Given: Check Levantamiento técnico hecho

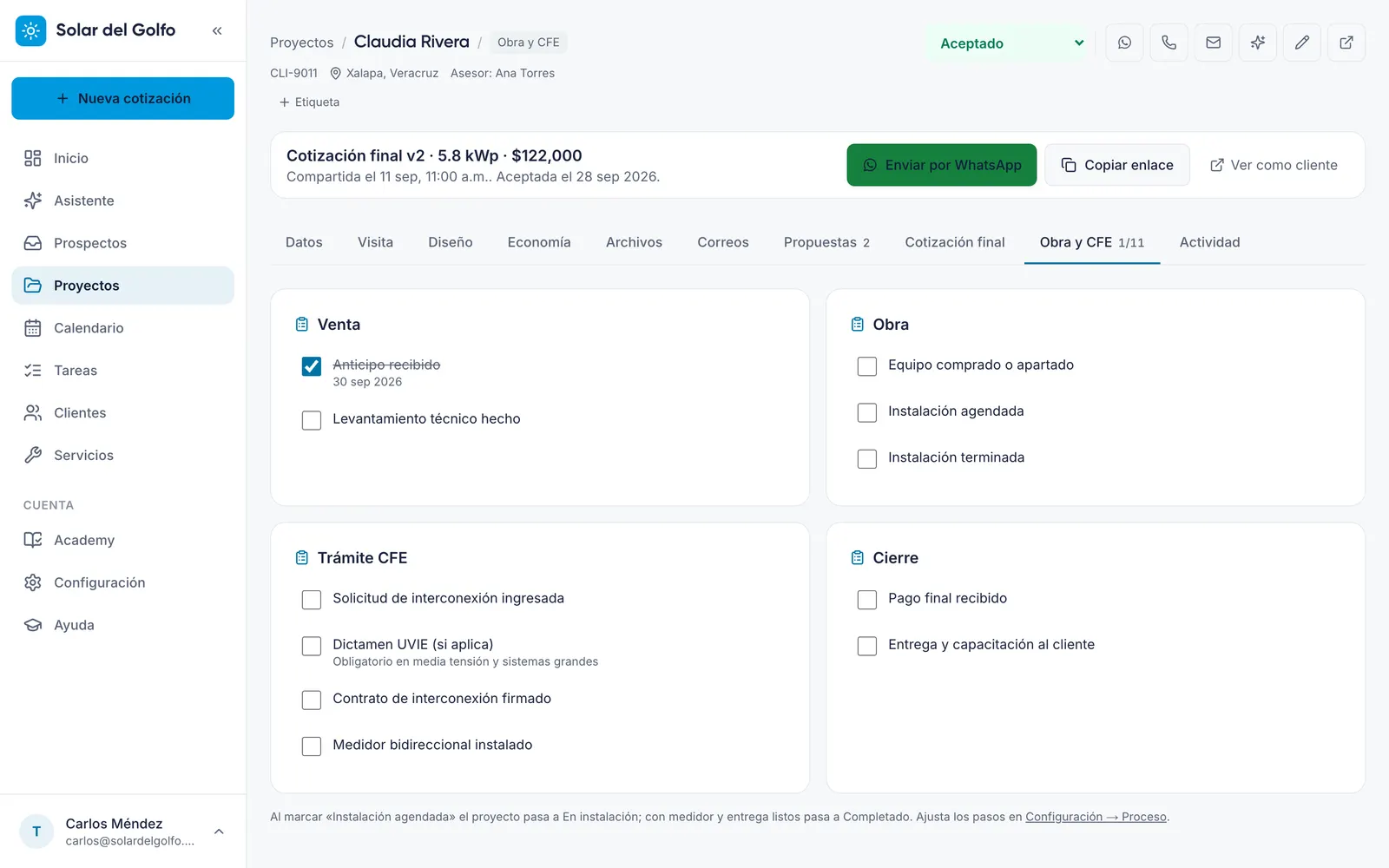Looking at the screenshot, I should point(312,420).
